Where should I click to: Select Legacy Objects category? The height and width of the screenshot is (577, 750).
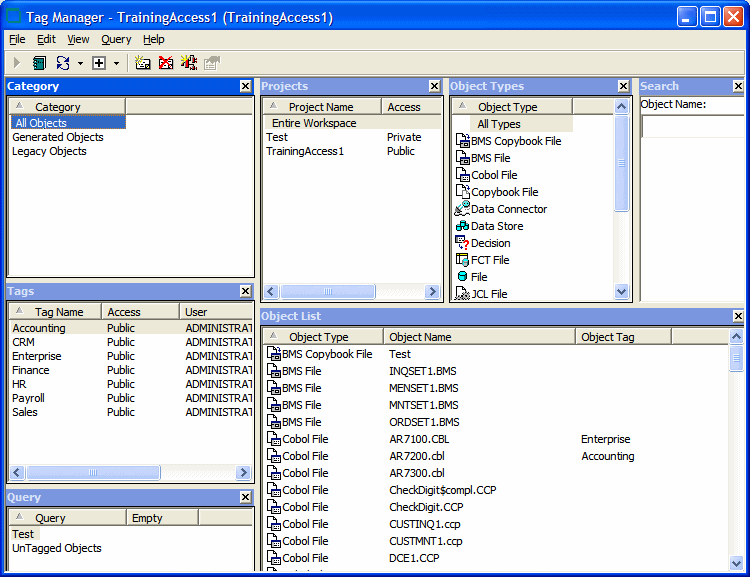coord(49,151)
